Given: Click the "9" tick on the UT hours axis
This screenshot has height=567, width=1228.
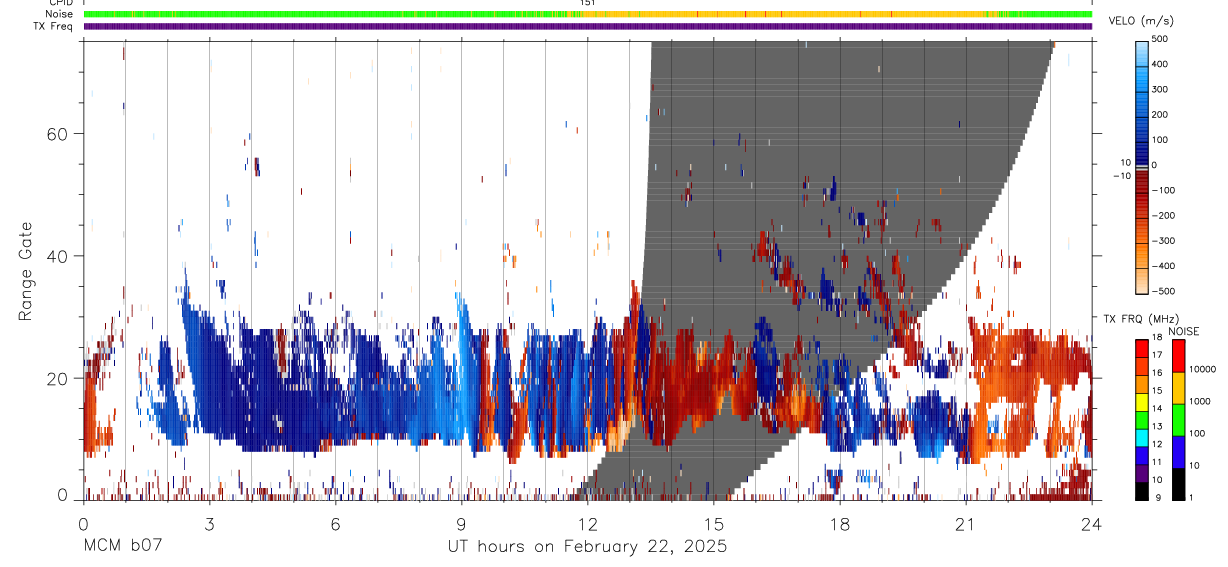Looking at the screenshot, I should (x=462, y=523).
